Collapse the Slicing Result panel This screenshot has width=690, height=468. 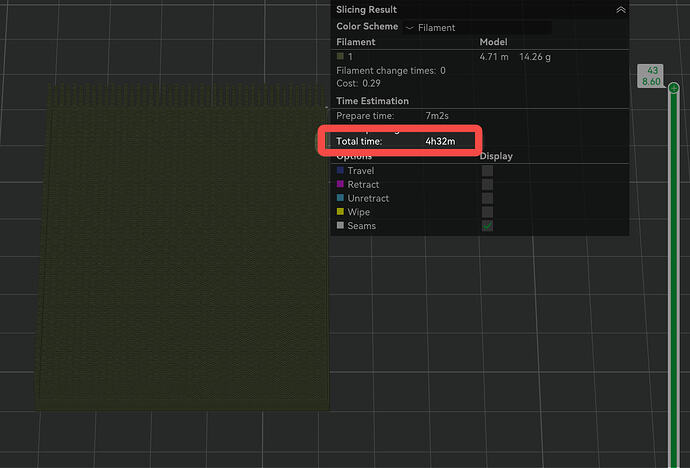pos(620,10)
